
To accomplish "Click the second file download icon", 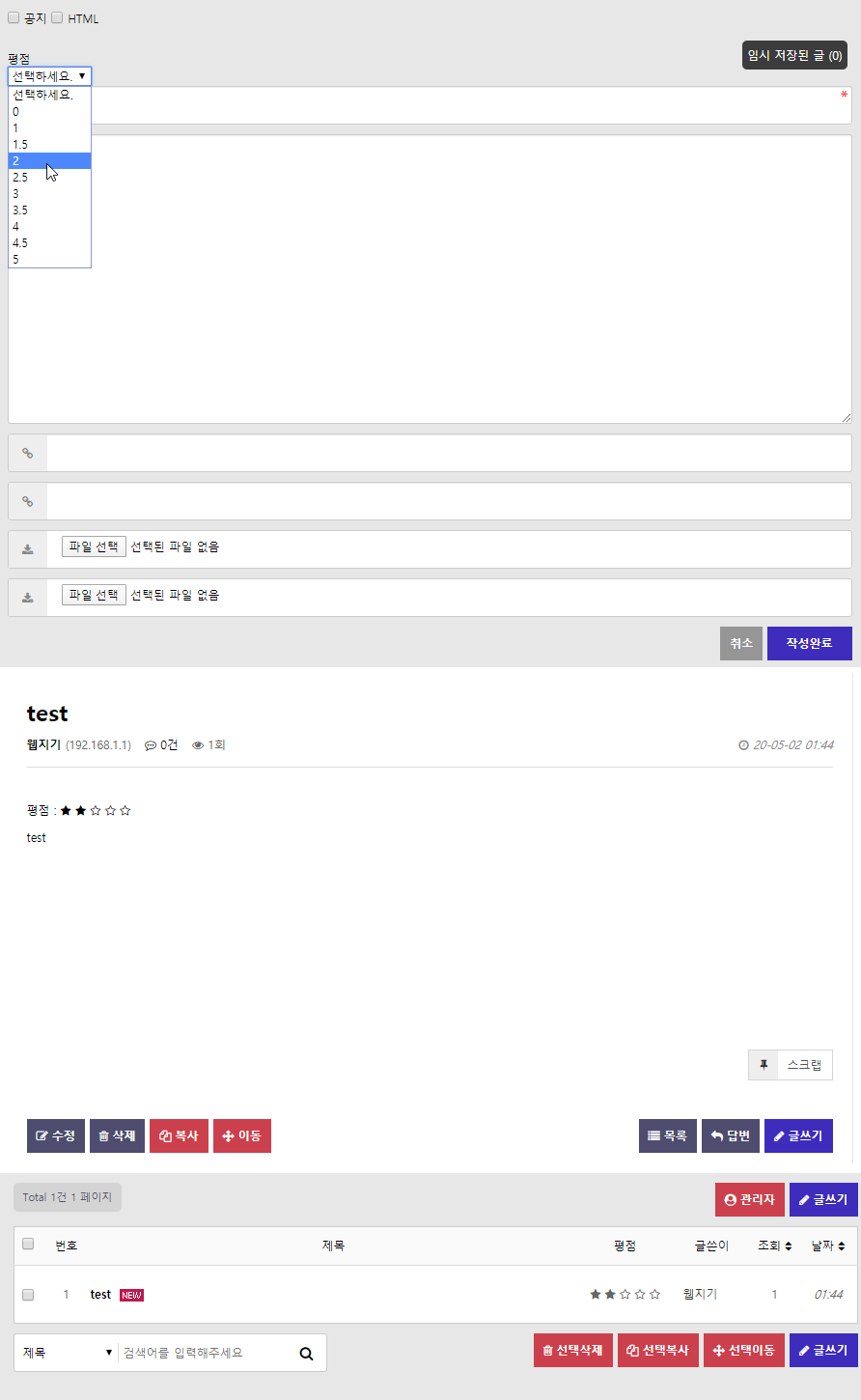I will coord(28,598).
